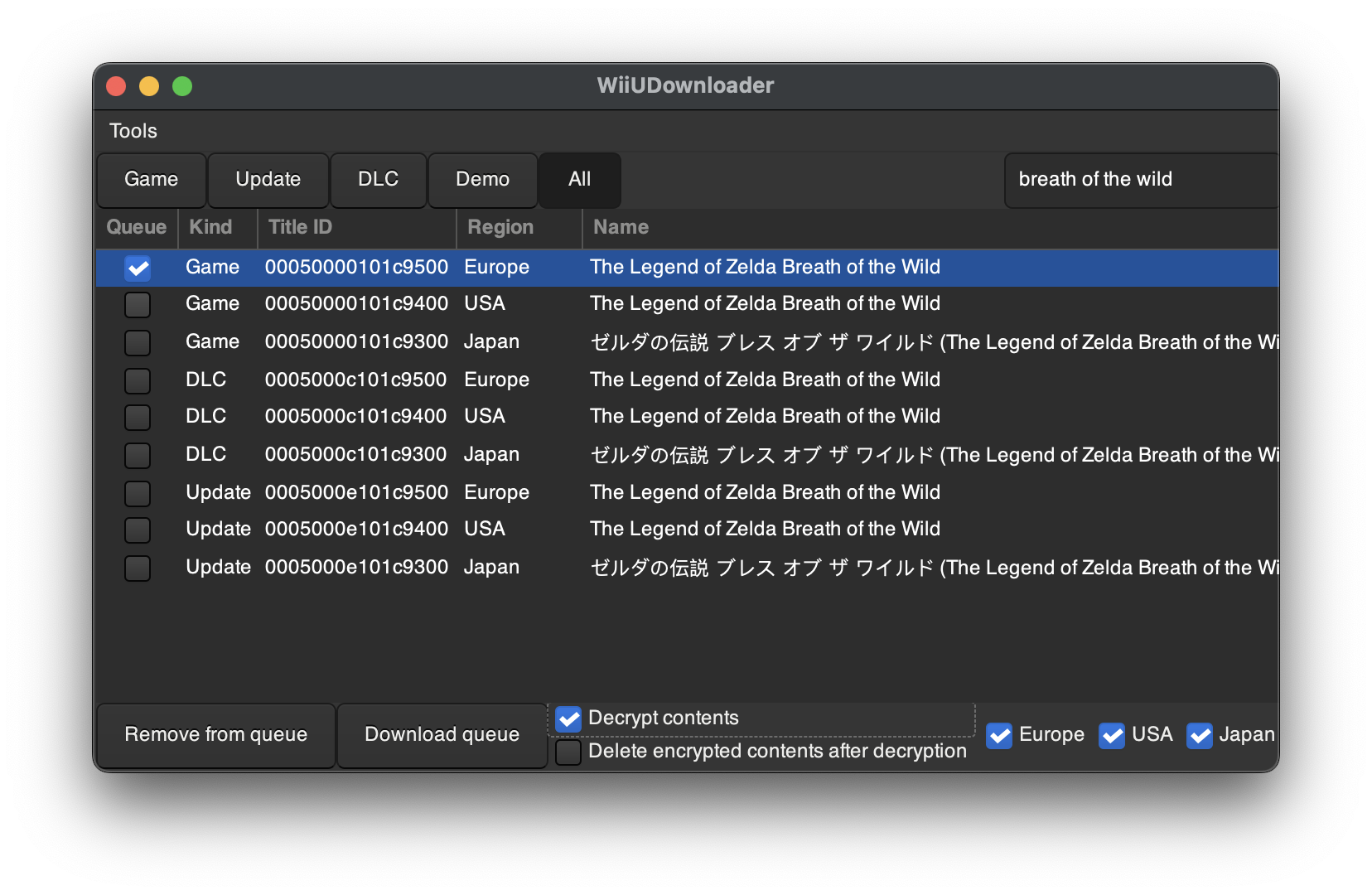The height and width of the screenshot is (895, 1372).
Task: Click the search field containing 'breath of the wild'
Action: point(1142,179)
